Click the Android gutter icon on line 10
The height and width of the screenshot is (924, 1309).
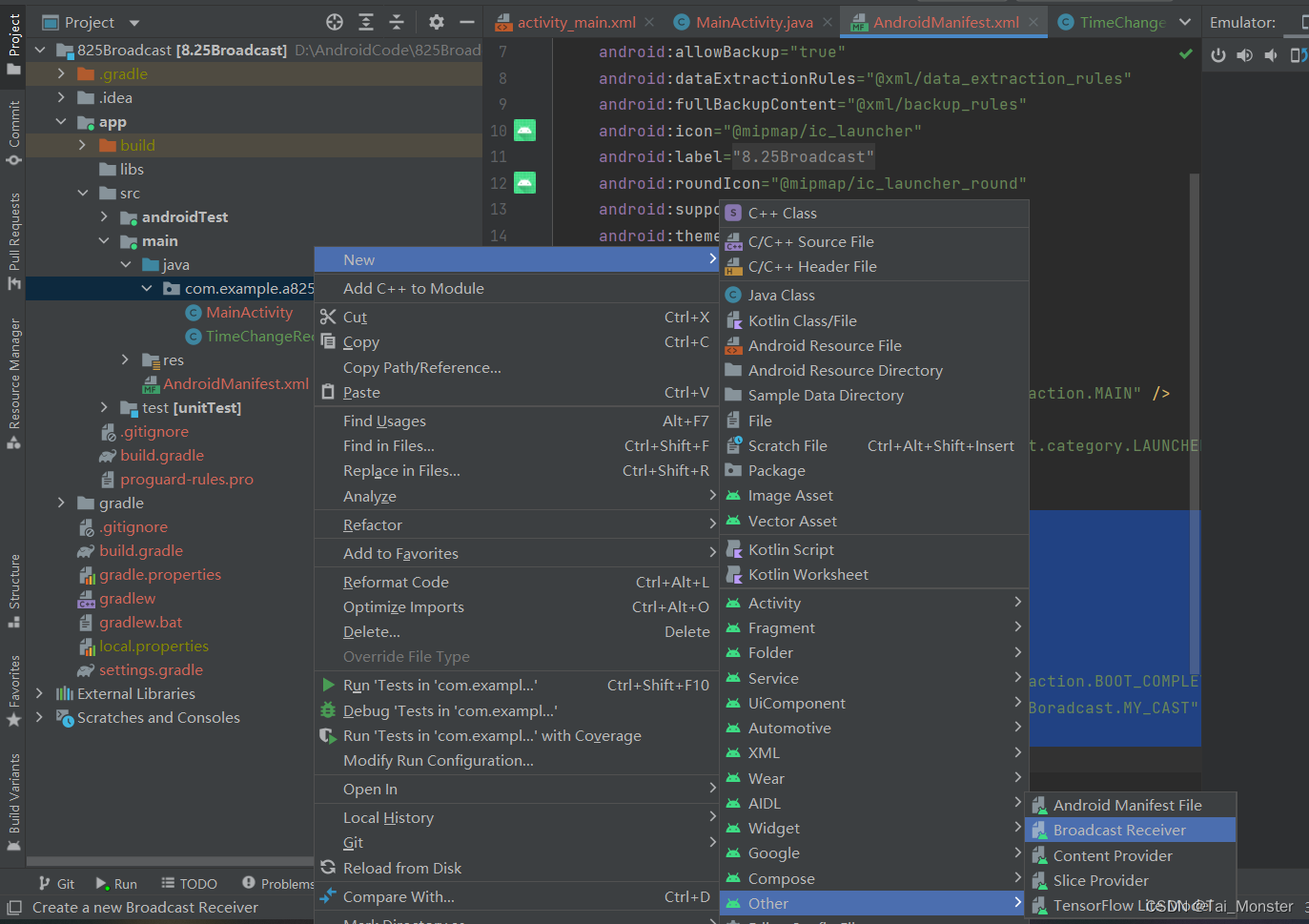tap(525, 131)
